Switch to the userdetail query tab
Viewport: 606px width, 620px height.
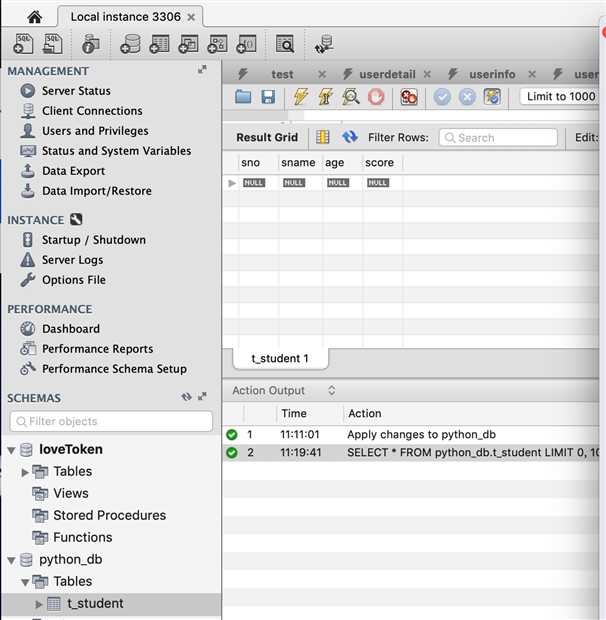[x=387, y=74]
